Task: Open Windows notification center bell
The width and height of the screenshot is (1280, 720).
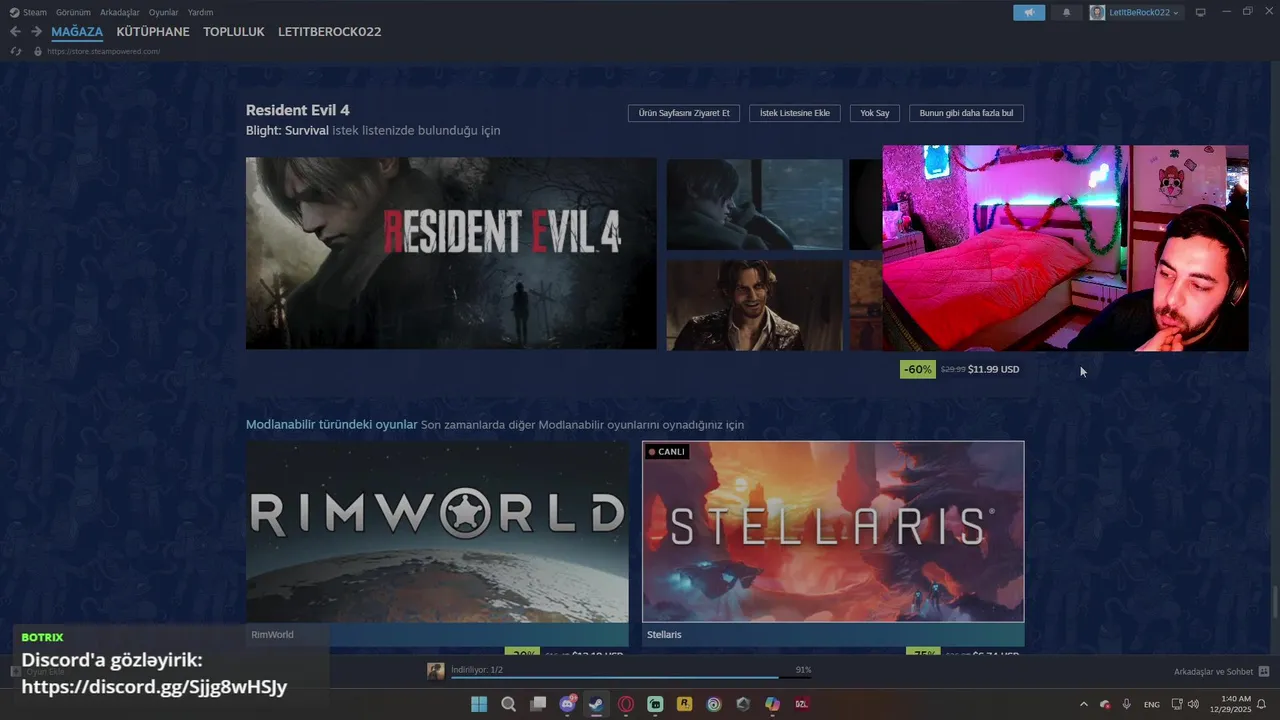Action: pos(1262,704)
